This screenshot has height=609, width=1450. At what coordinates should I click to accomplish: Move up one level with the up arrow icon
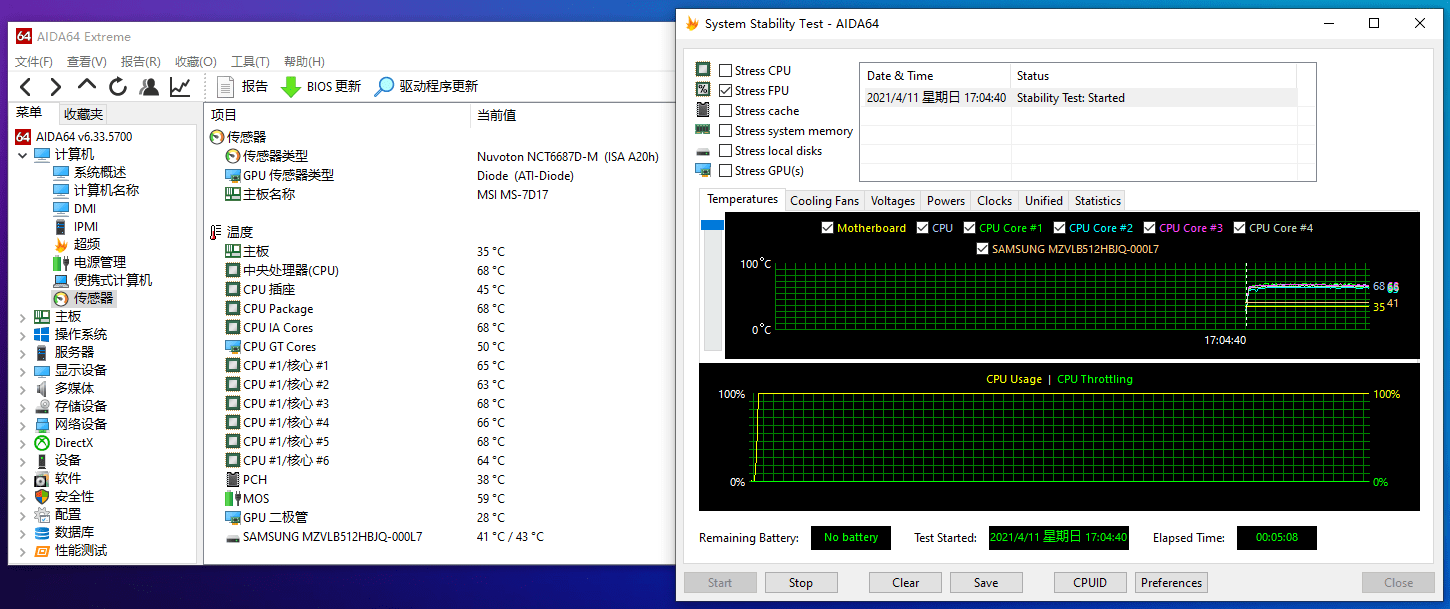tap(87, 87)
